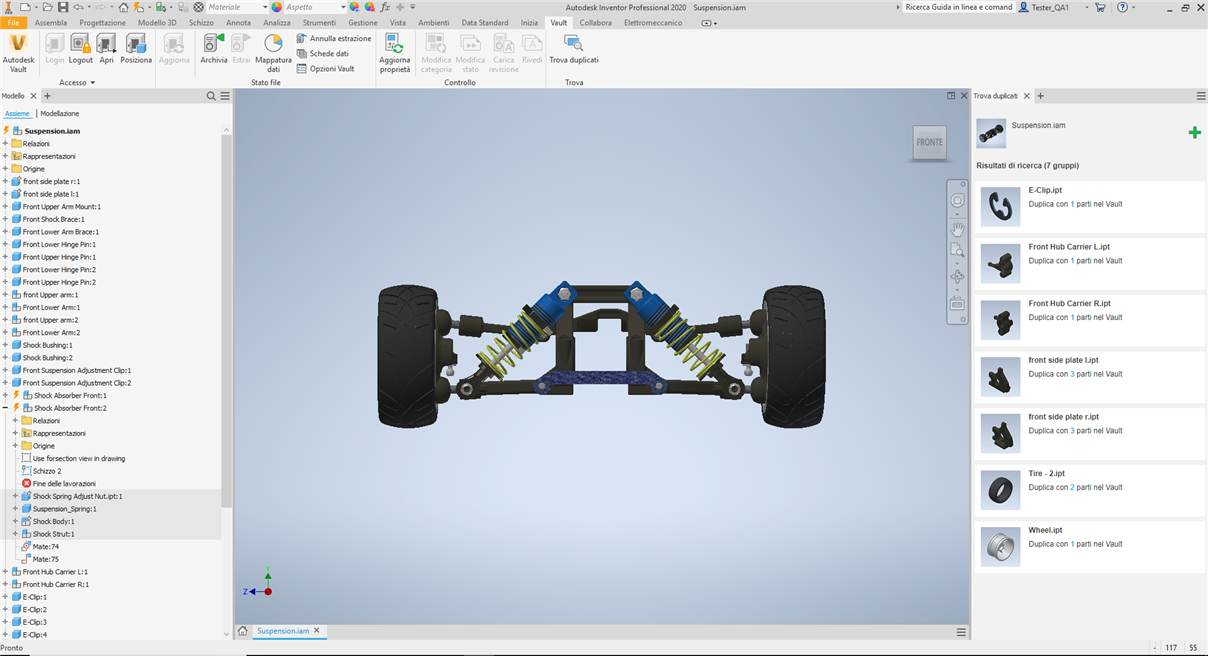
Task: Expand the Relazioni folder under Suspension.iam
Action: [5, 144]
